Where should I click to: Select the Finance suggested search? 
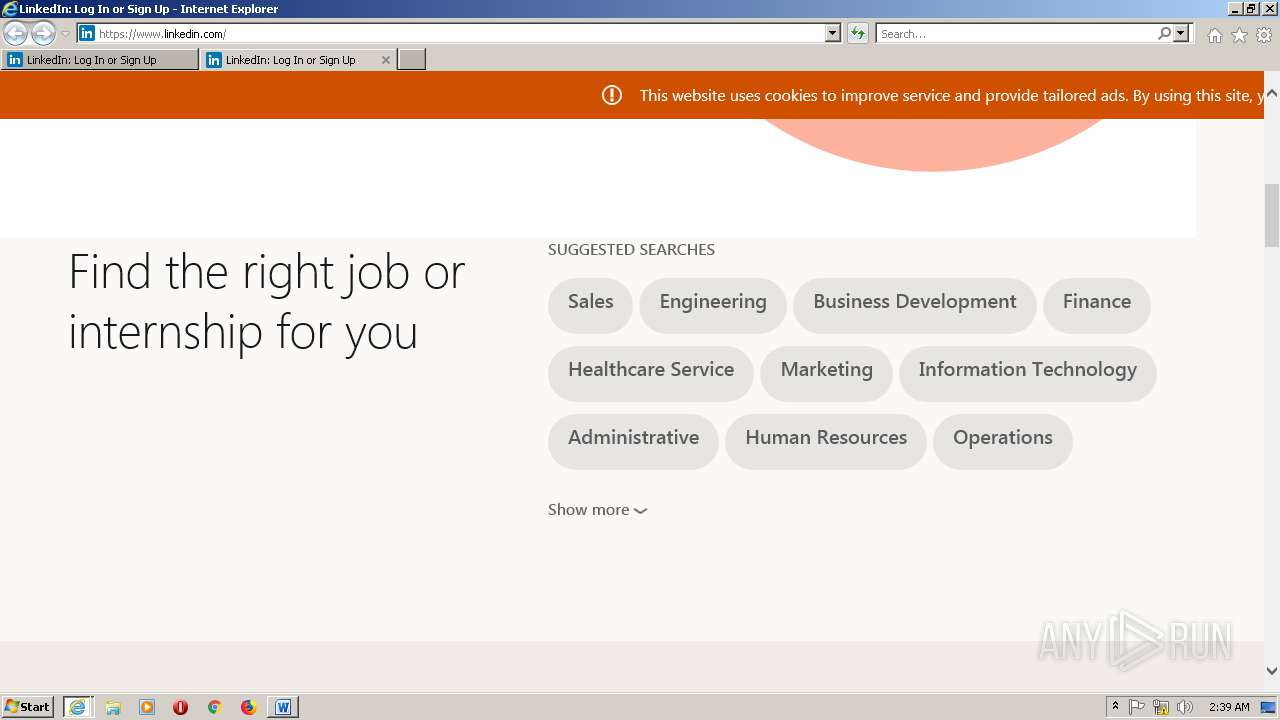1097,305
